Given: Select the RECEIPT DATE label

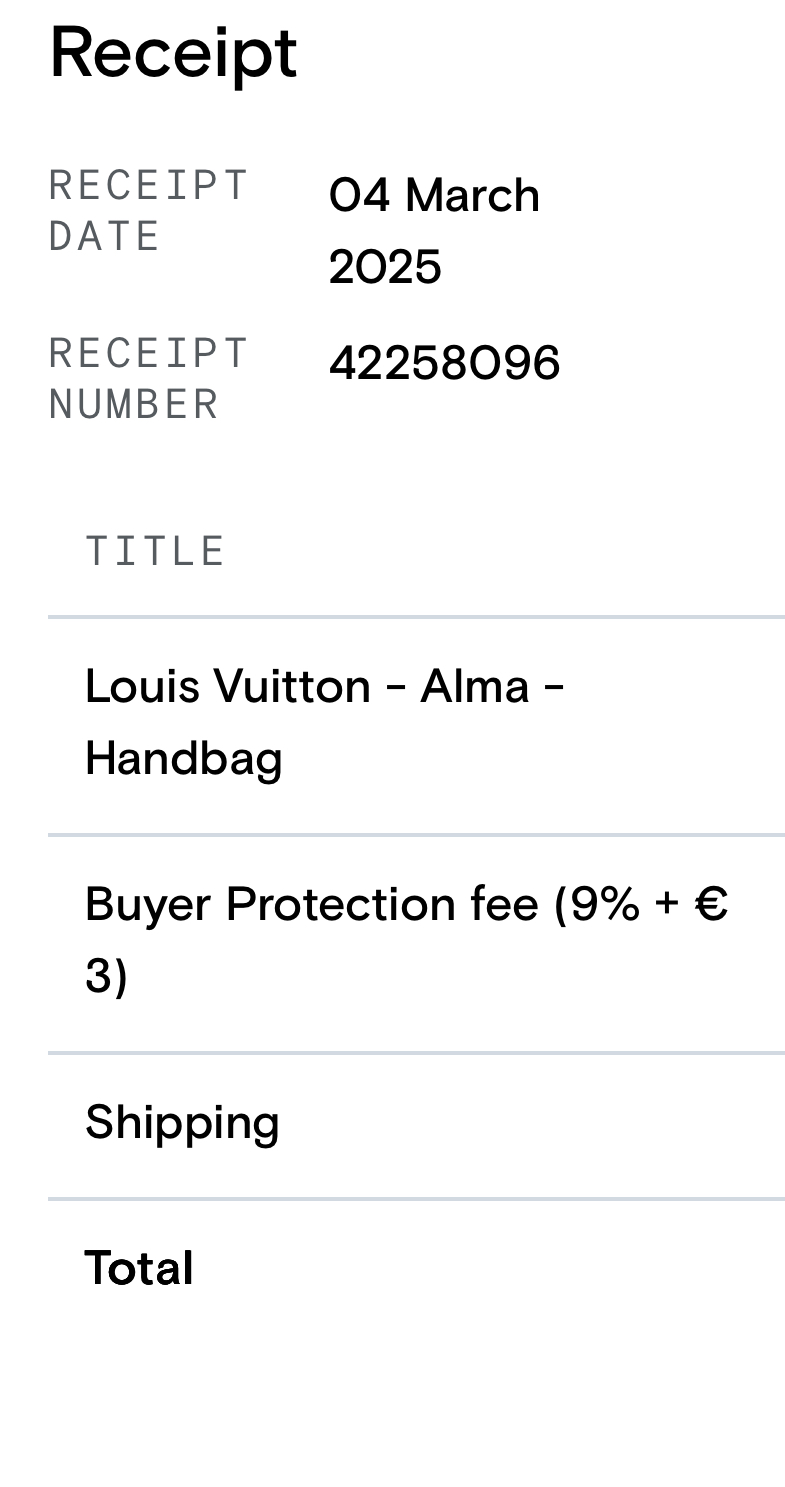Looking at the screenshot, I should (148, 211).
